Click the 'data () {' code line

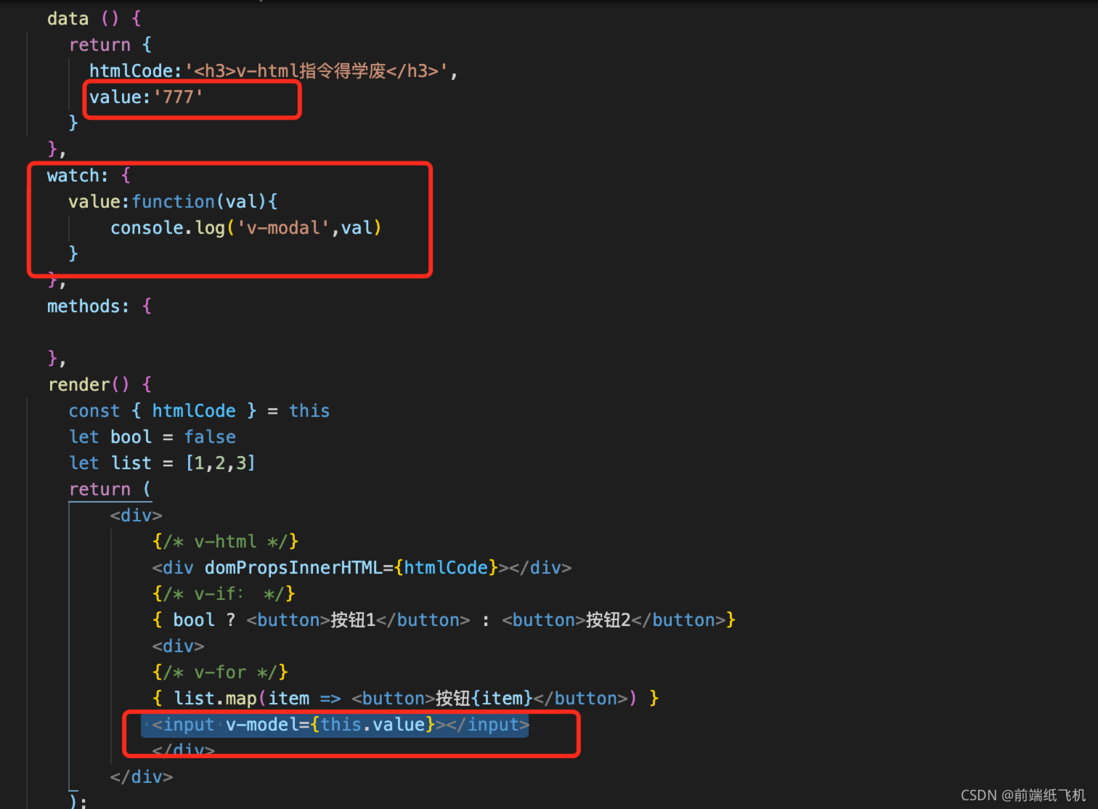[94, 18]
